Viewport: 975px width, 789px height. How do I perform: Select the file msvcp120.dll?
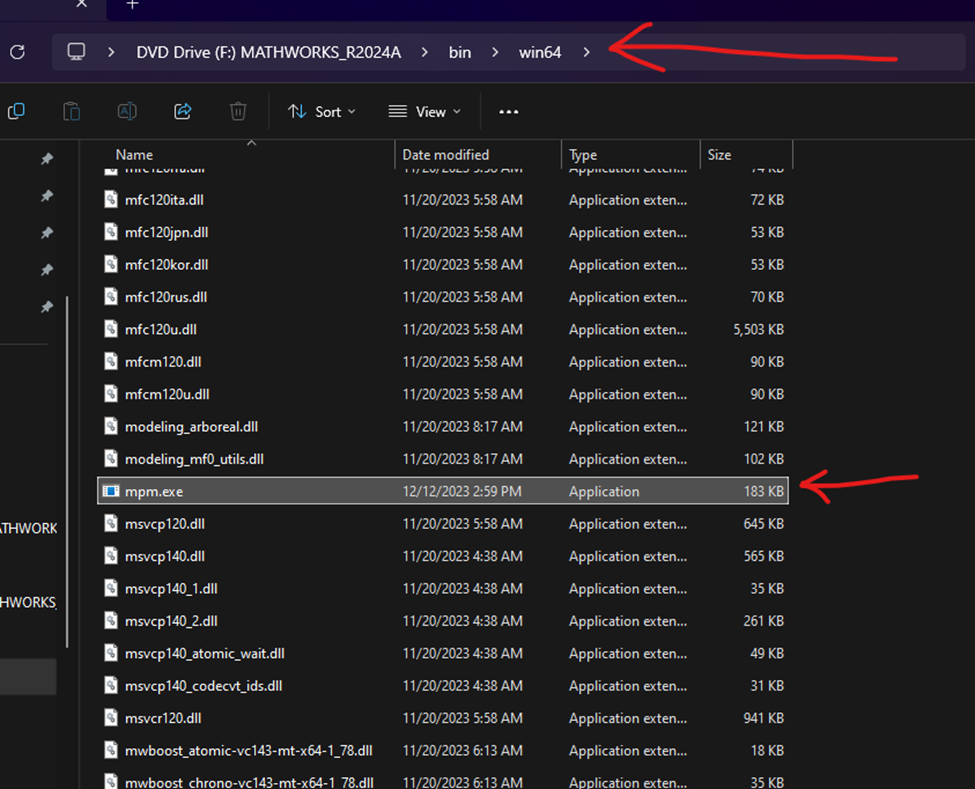165,524
